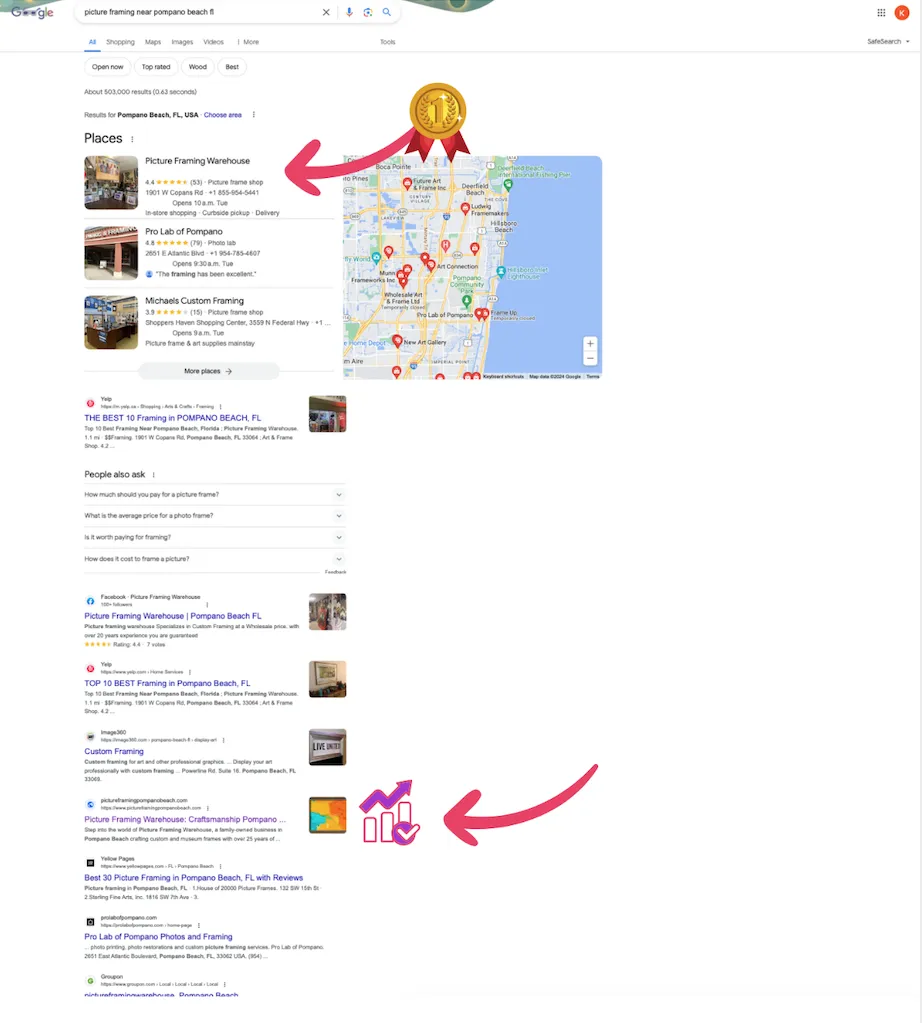The height and width of the screenshot is (1023, 922).
Task: Open the Tools menu
Action: [x=388, y=42]
